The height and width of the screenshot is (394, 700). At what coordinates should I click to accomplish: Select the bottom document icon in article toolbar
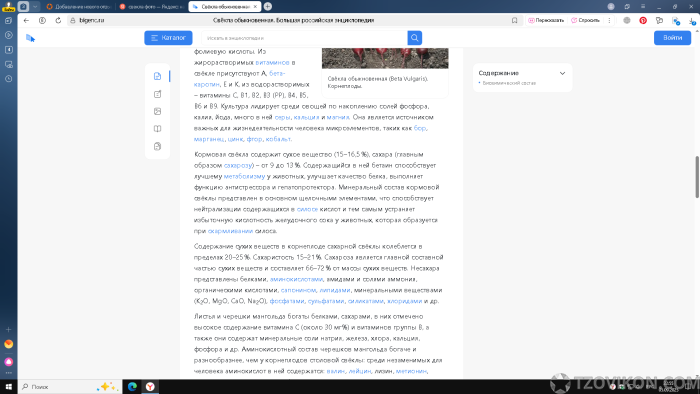tap(157, 146)
